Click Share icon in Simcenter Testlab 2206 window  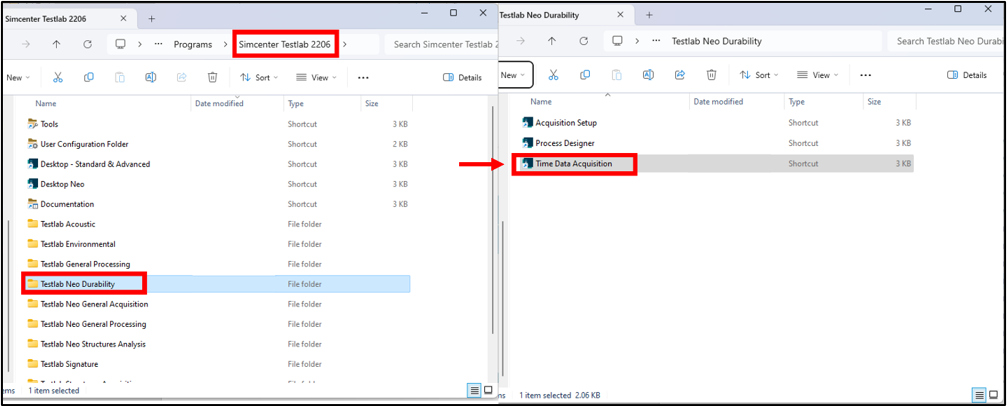pyautogui.click(x=181, y=77)
